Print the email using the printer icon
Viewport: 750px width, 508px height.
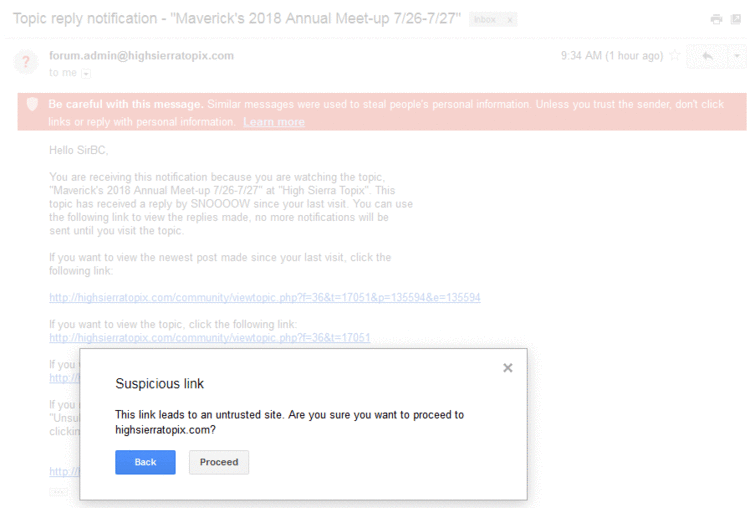[716, 19]
